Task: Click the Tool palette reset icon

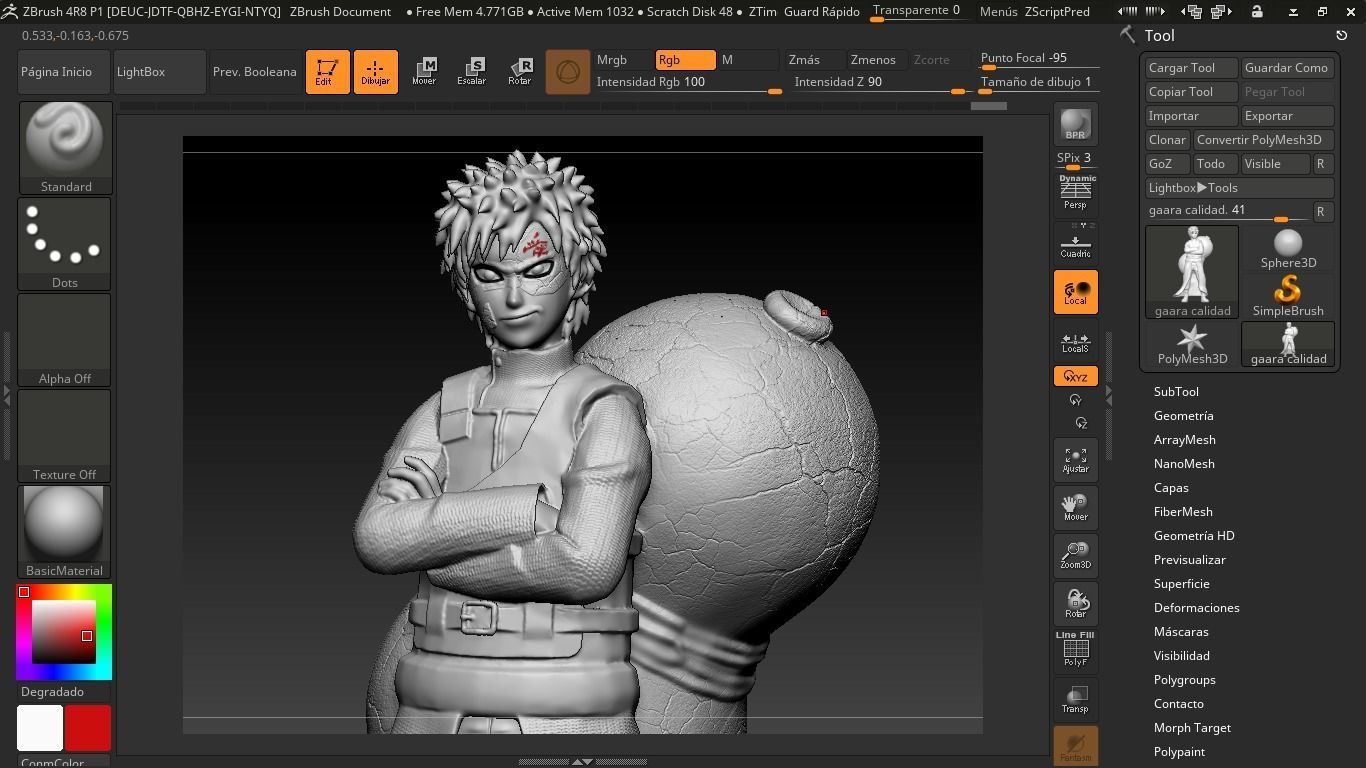Action: click(1342, 35)
